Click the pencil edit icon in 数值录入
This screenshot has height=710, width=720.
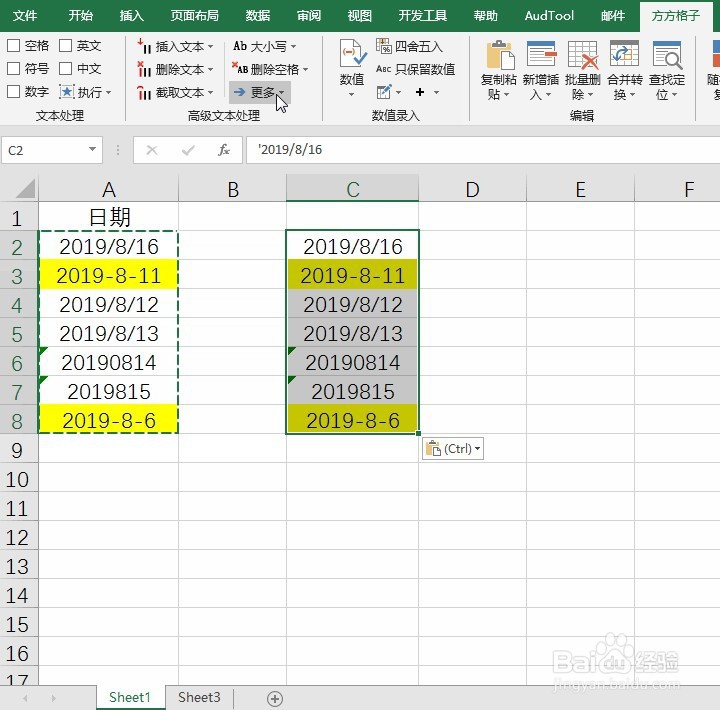[x=384, y=92]
